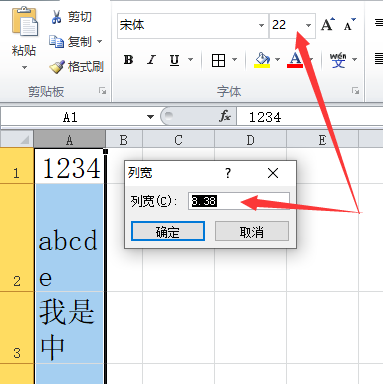Increase font size with the large A
383x384 pixels.
pyautogui.click(x=328, y=25)
